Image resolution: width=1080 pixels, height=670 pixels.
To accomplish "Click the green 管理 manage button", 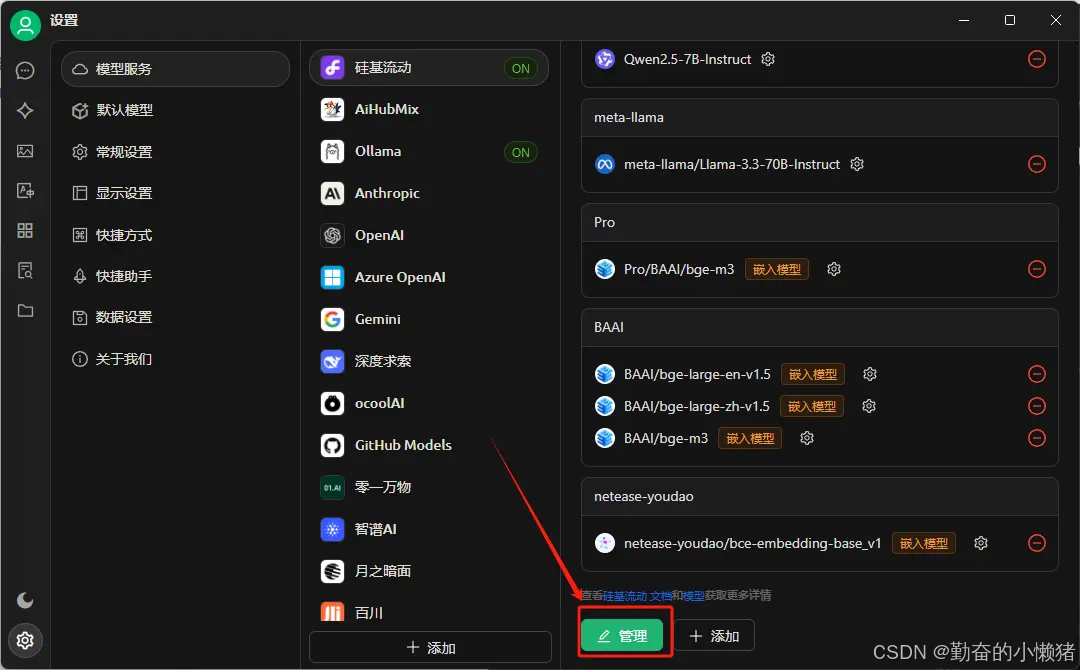I will click(x=622, y=636).
